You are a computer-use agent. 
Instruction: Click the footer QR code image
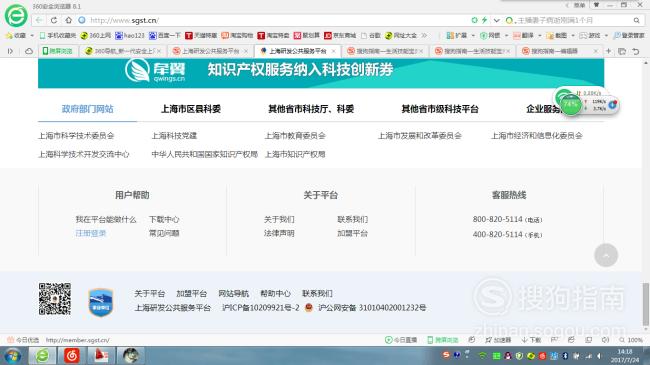55,299
